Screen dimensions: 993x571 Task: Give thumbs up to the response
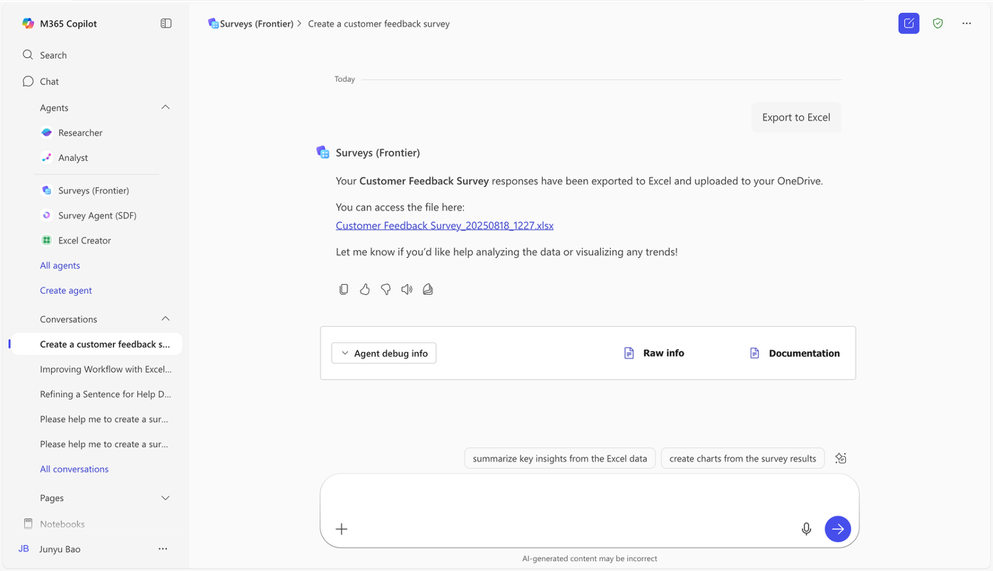tap(365, 289)
